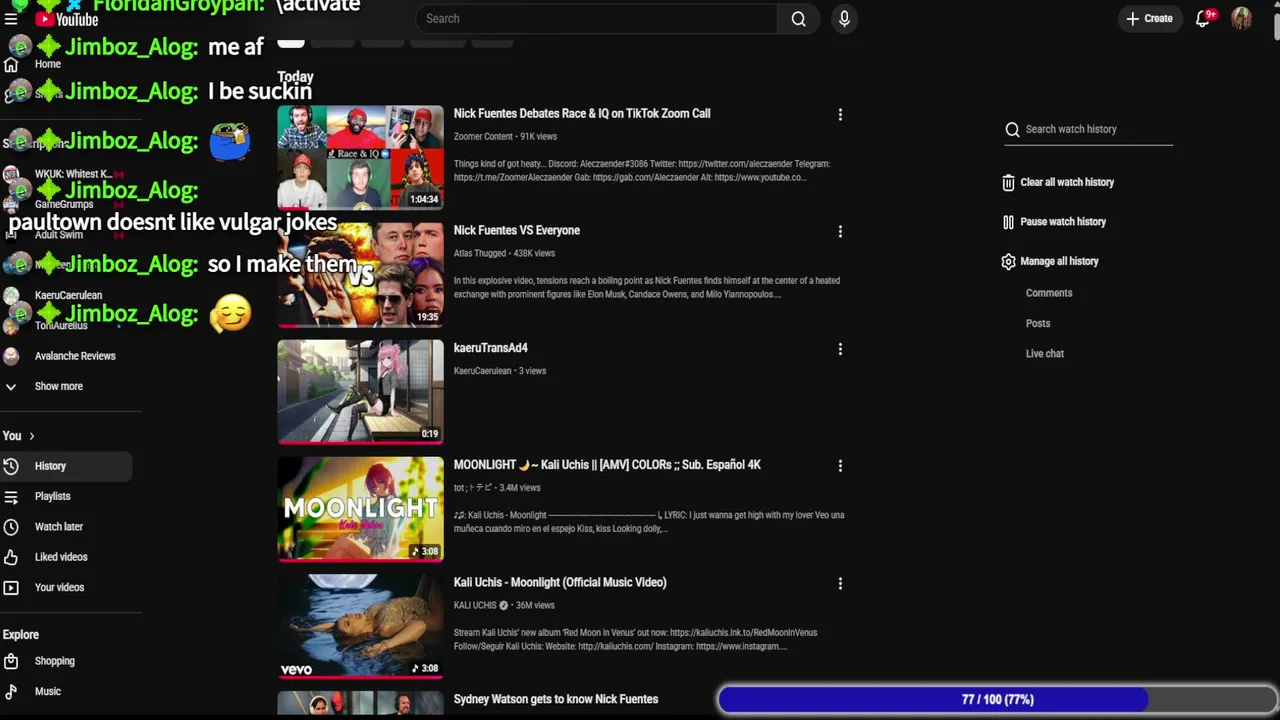Play the MOONLIGHT AMV thumbnail
This screenshot has height=720, width=1280.
click(360, 509)
